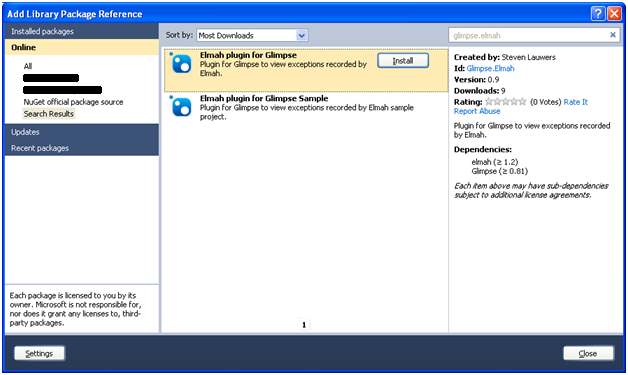Click the Elmah plugin for Glimpse Sample icon
The height and width of the screenshot is (375, 628).
[181, 107]
